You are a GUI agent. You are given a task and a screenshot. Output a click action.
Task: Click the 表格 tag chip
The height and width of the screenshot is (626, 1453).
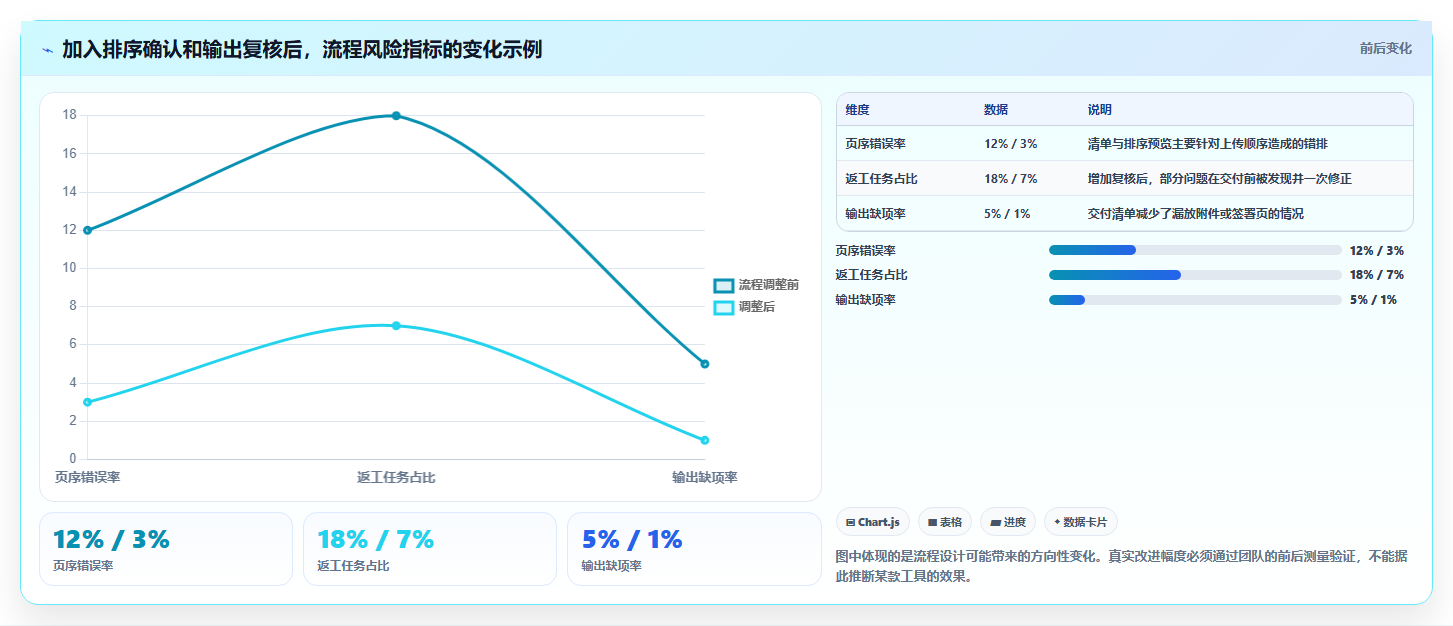coord(944,522)
